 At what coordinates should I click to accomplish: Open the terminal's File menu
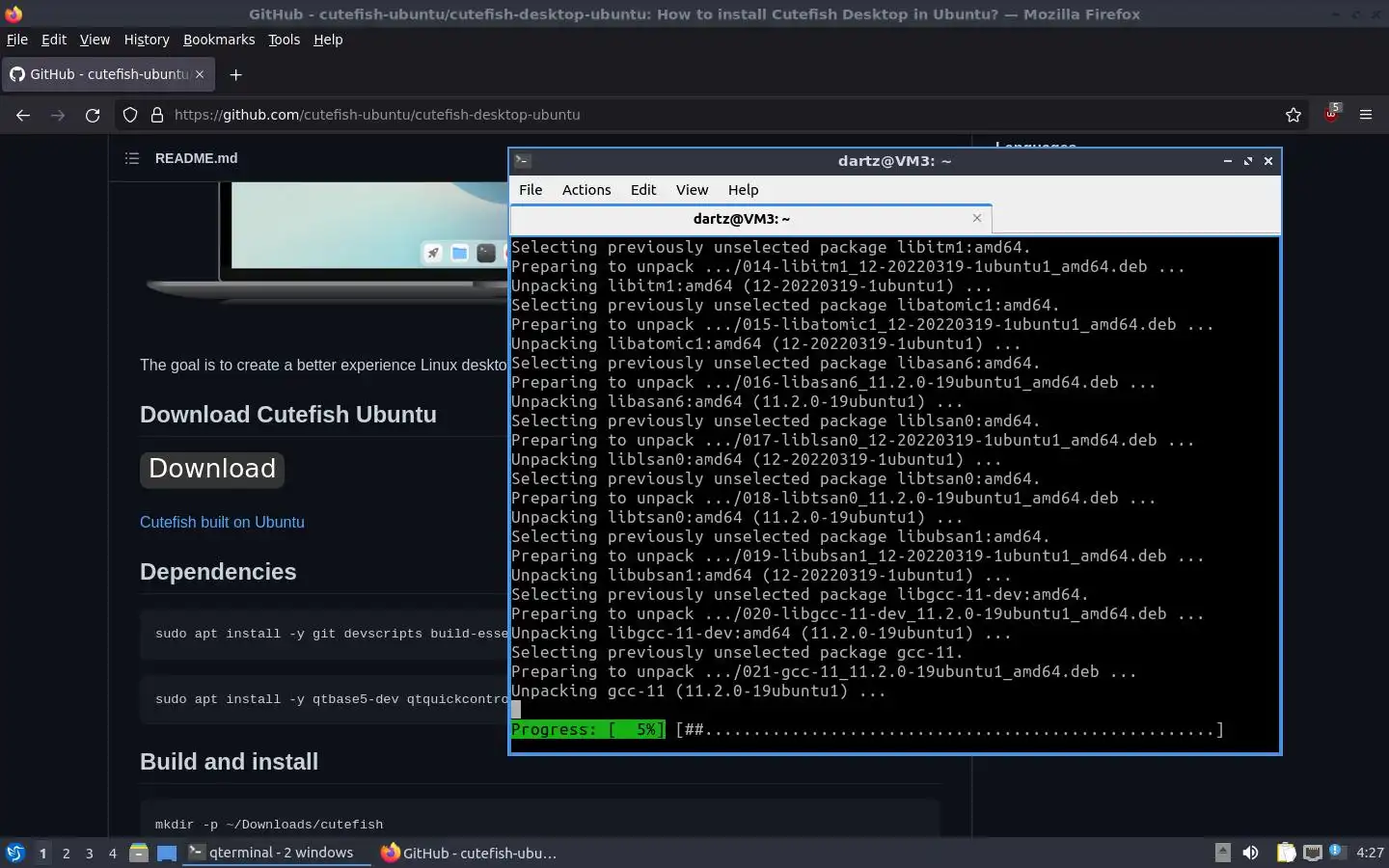pyautogui.click(x=531, y=190)
